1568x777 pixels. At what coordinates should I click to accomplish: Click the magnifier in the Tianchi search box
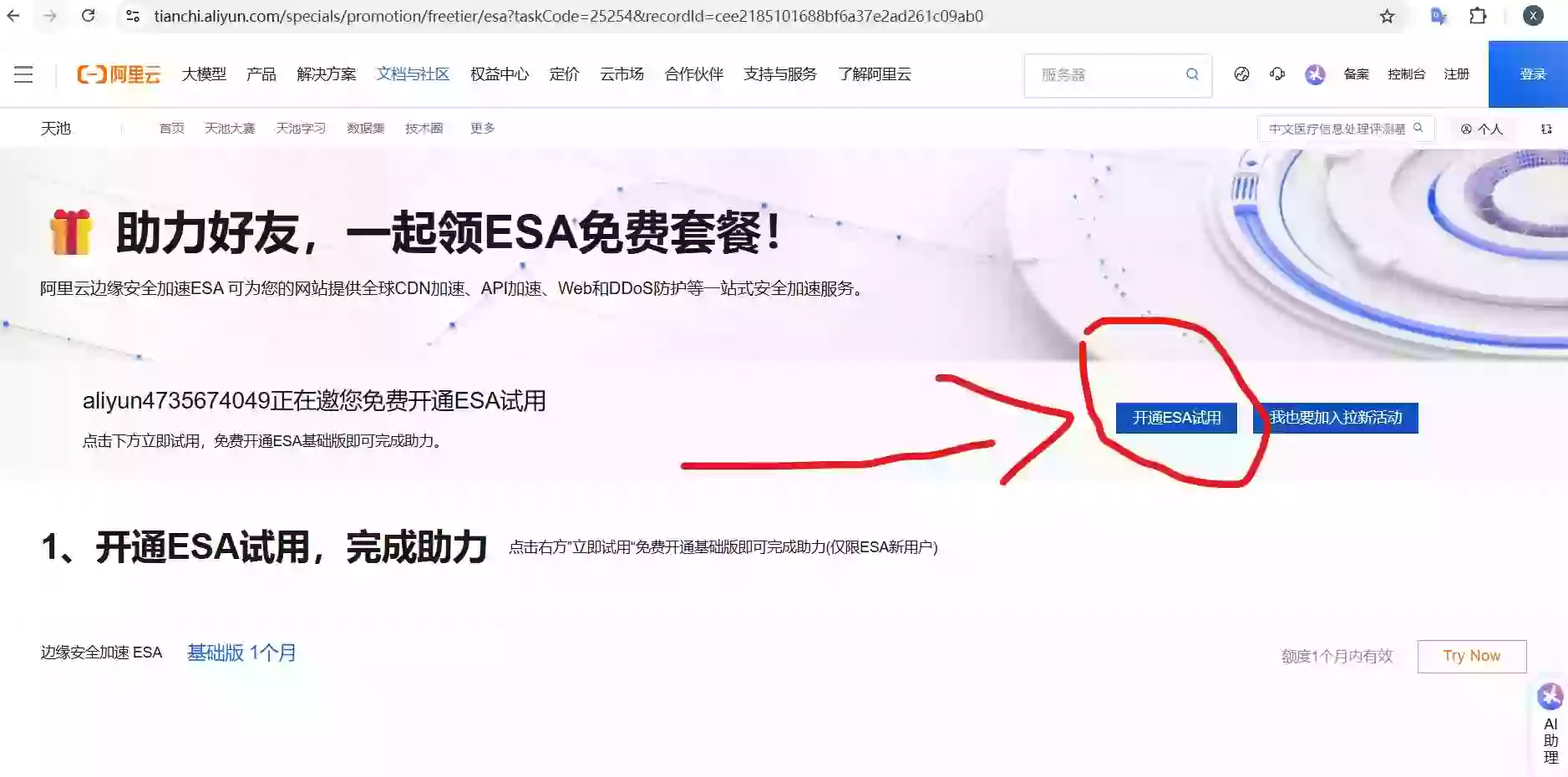coord(1420,128)
